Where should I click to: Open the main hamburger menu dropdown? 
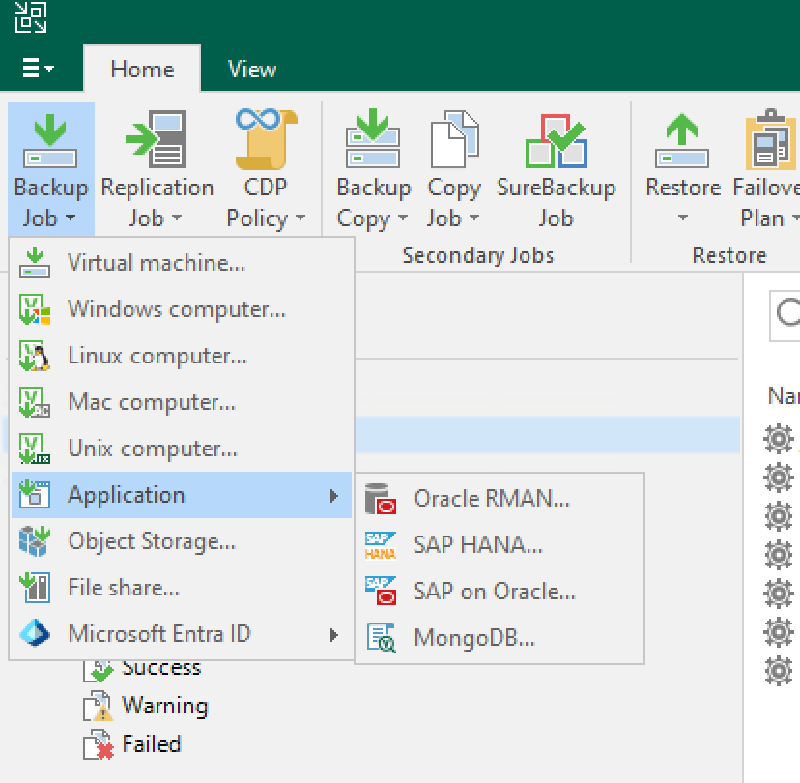[38, 67]
